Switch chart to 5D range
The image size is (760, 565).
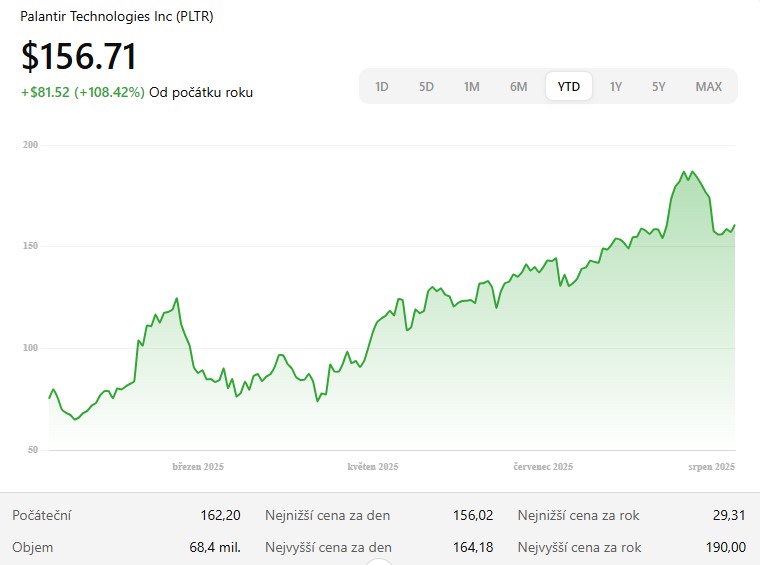click(426, 86)
